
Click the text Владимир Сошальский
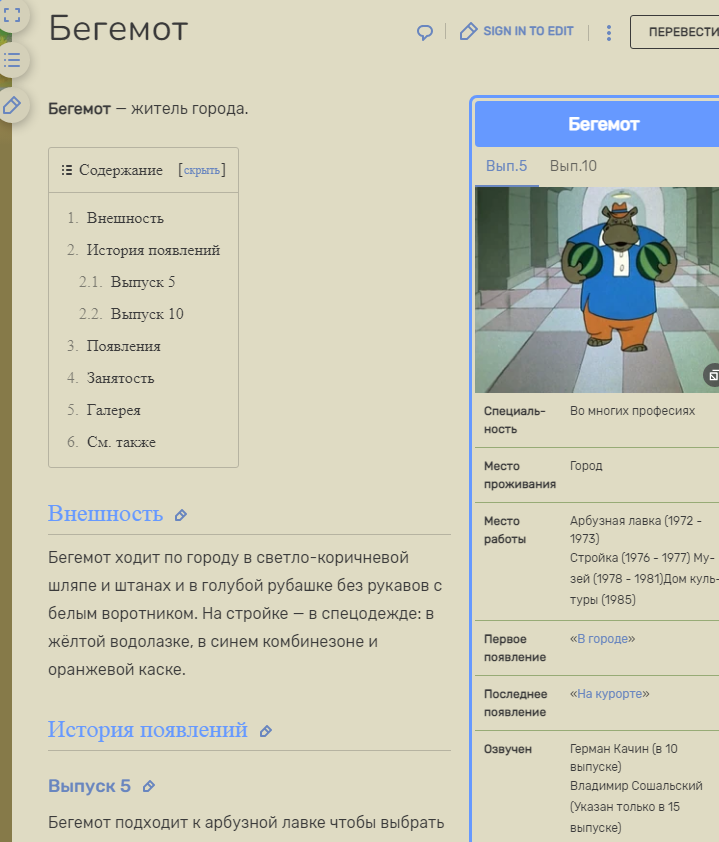click(x=636, y=786)
